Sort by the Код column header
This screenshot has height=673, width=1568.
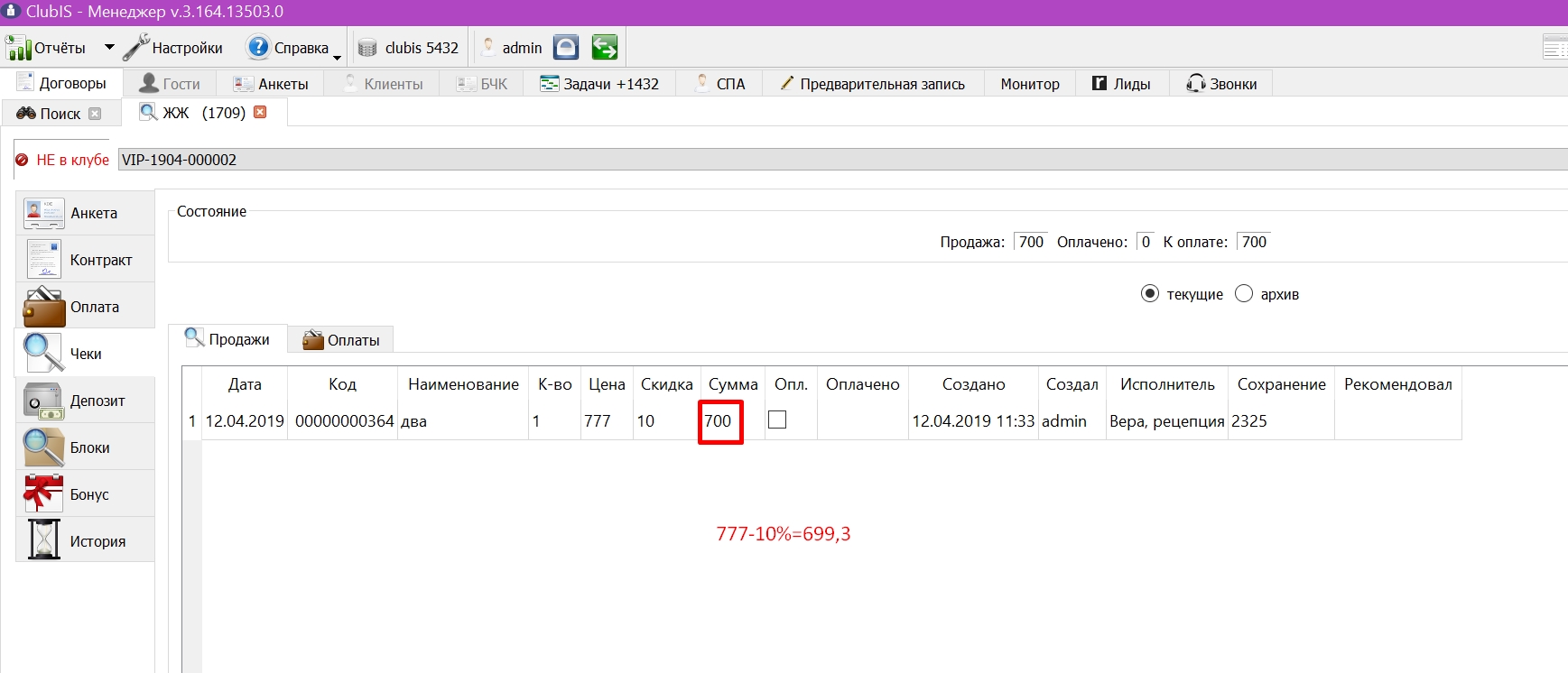point(342,384)
